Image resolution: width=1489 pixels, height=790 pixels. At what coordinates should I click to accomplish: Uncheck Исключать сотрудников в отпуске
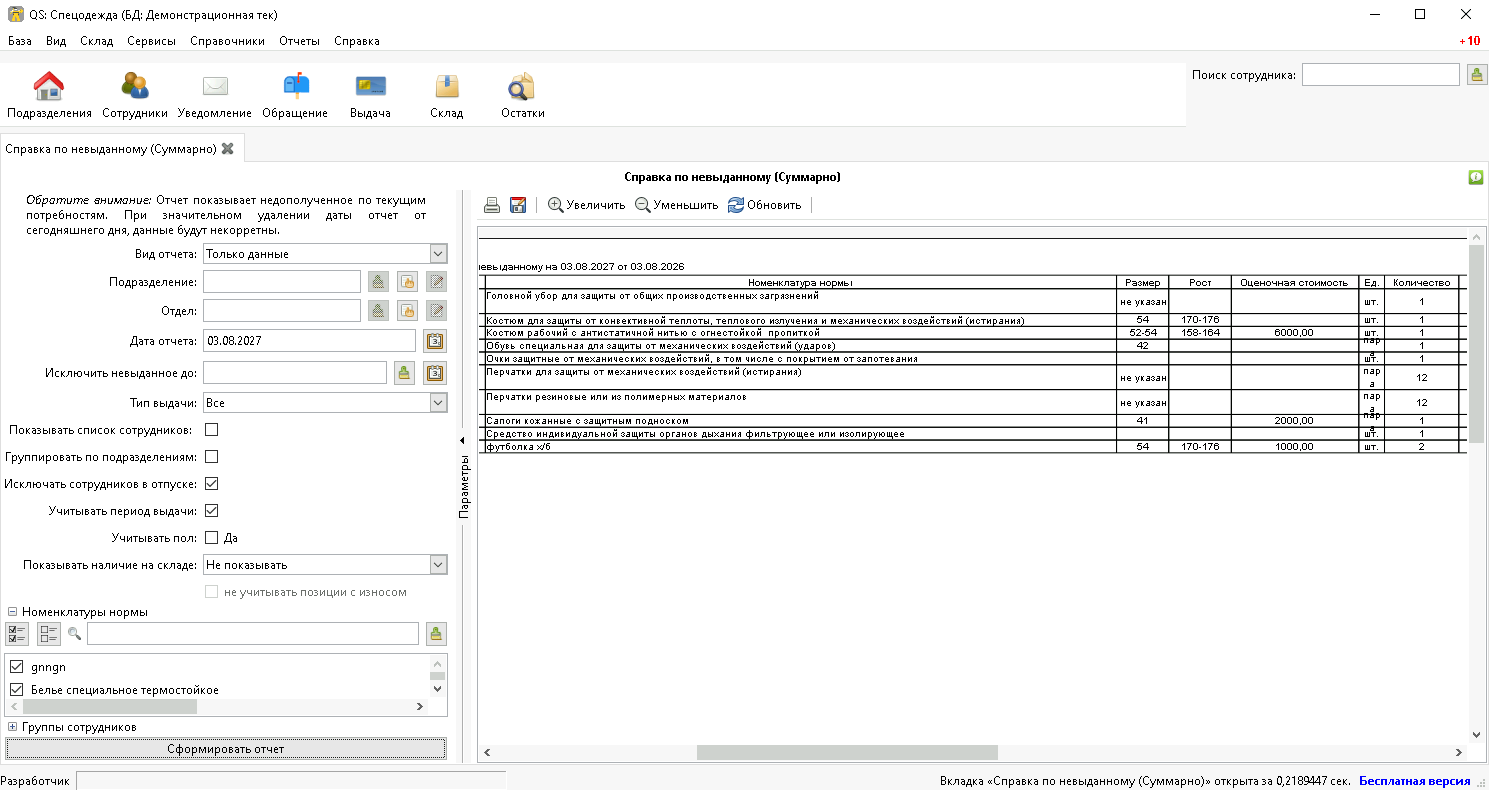coord(211,484)
